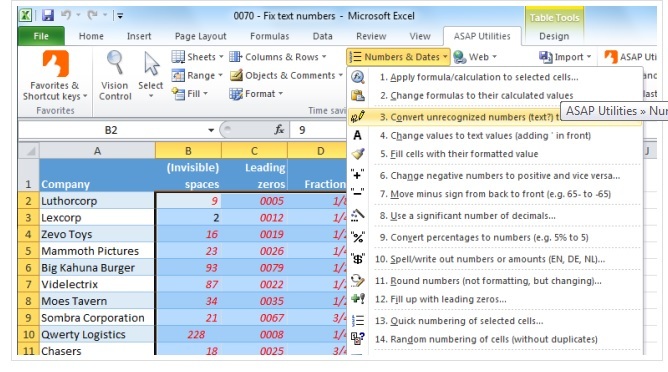Open the Objects & Comments dropdown

(286, 75)
